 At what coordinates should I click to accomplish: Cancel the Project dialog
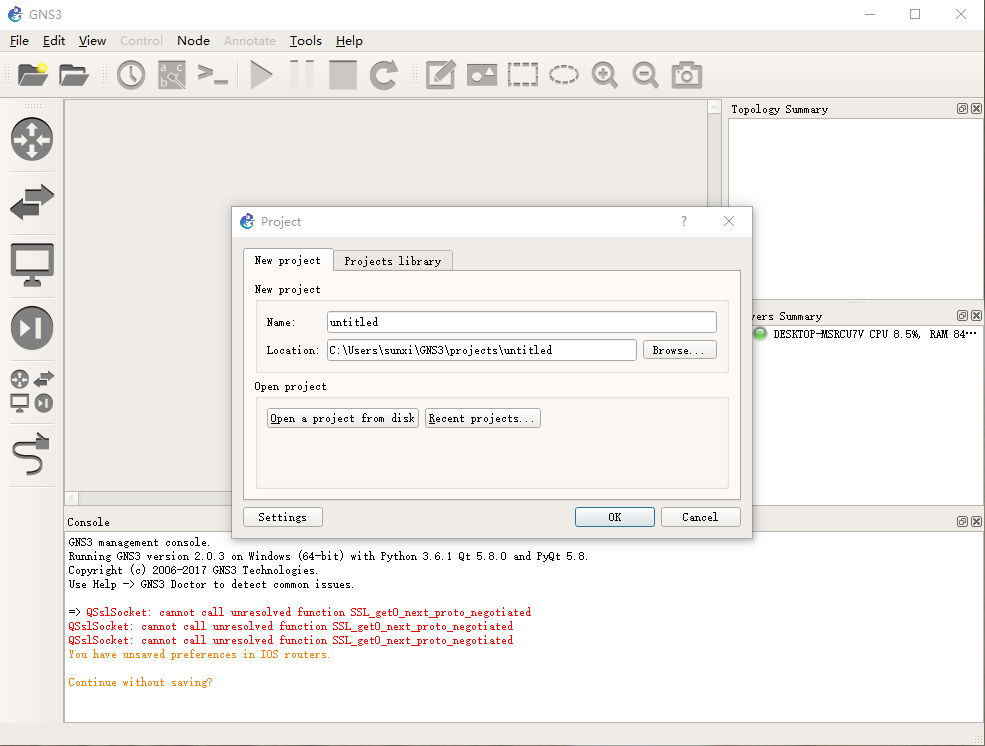700,517
